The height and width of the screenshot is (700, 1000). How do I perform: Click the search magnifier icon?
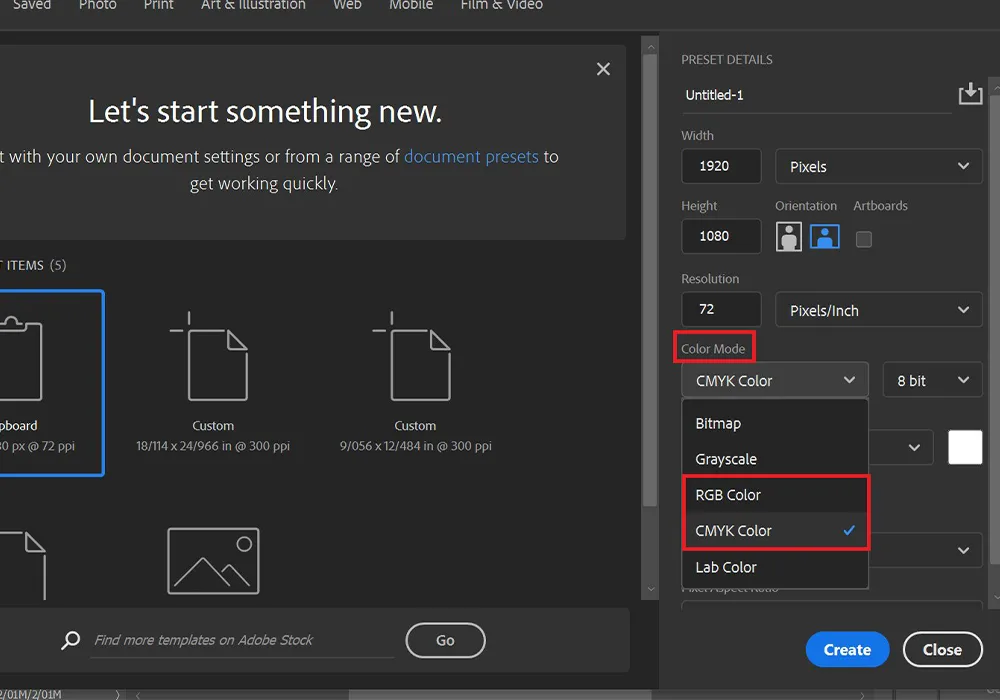point(70,640)
